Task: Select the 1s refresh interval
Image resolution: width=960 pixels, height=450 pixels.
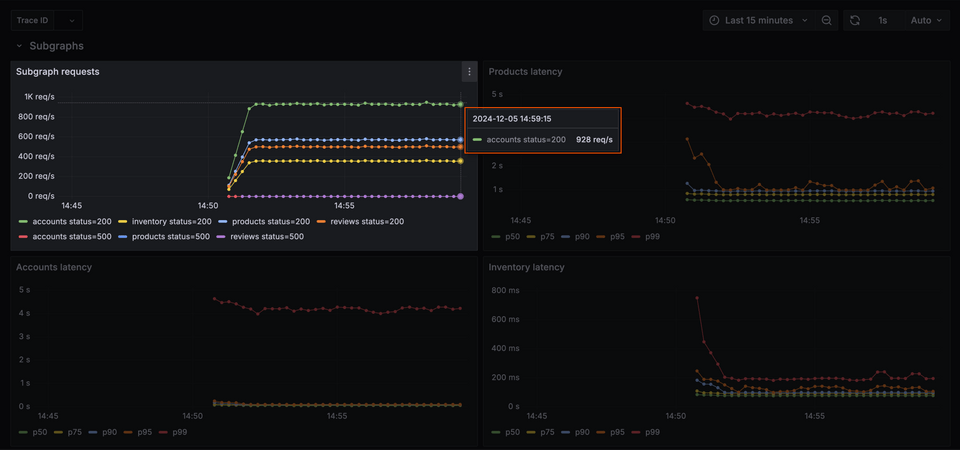Action: click(882, 21)
